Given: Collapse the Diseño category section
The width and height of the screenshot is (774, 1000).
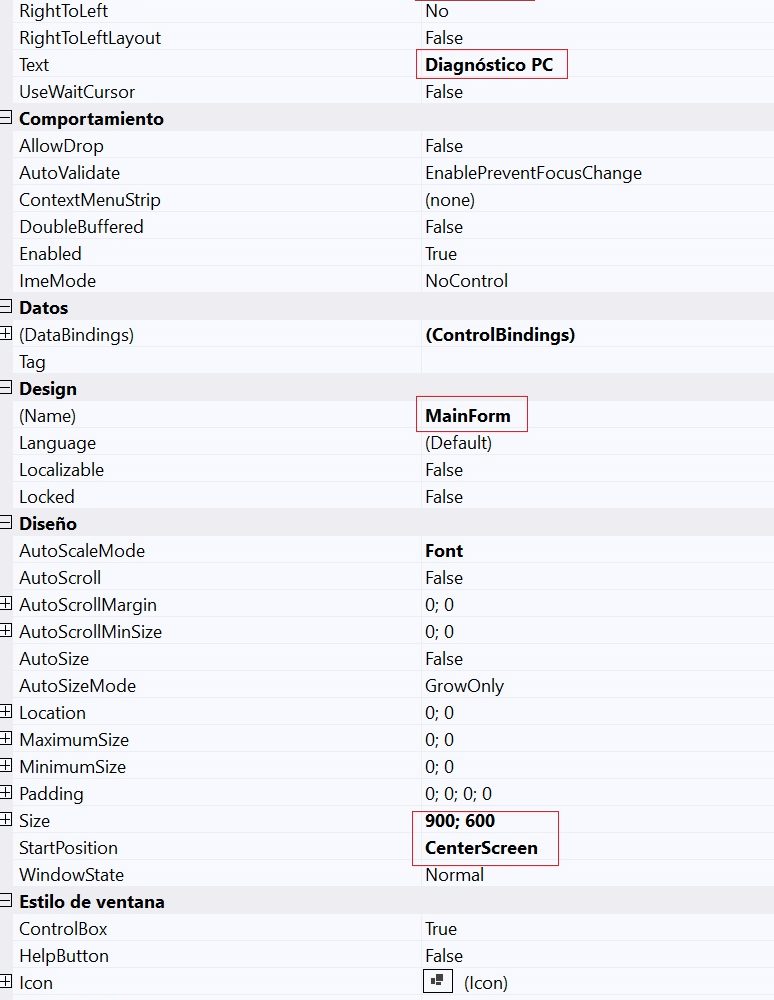Looking at the screenshot, I should 6,524.
